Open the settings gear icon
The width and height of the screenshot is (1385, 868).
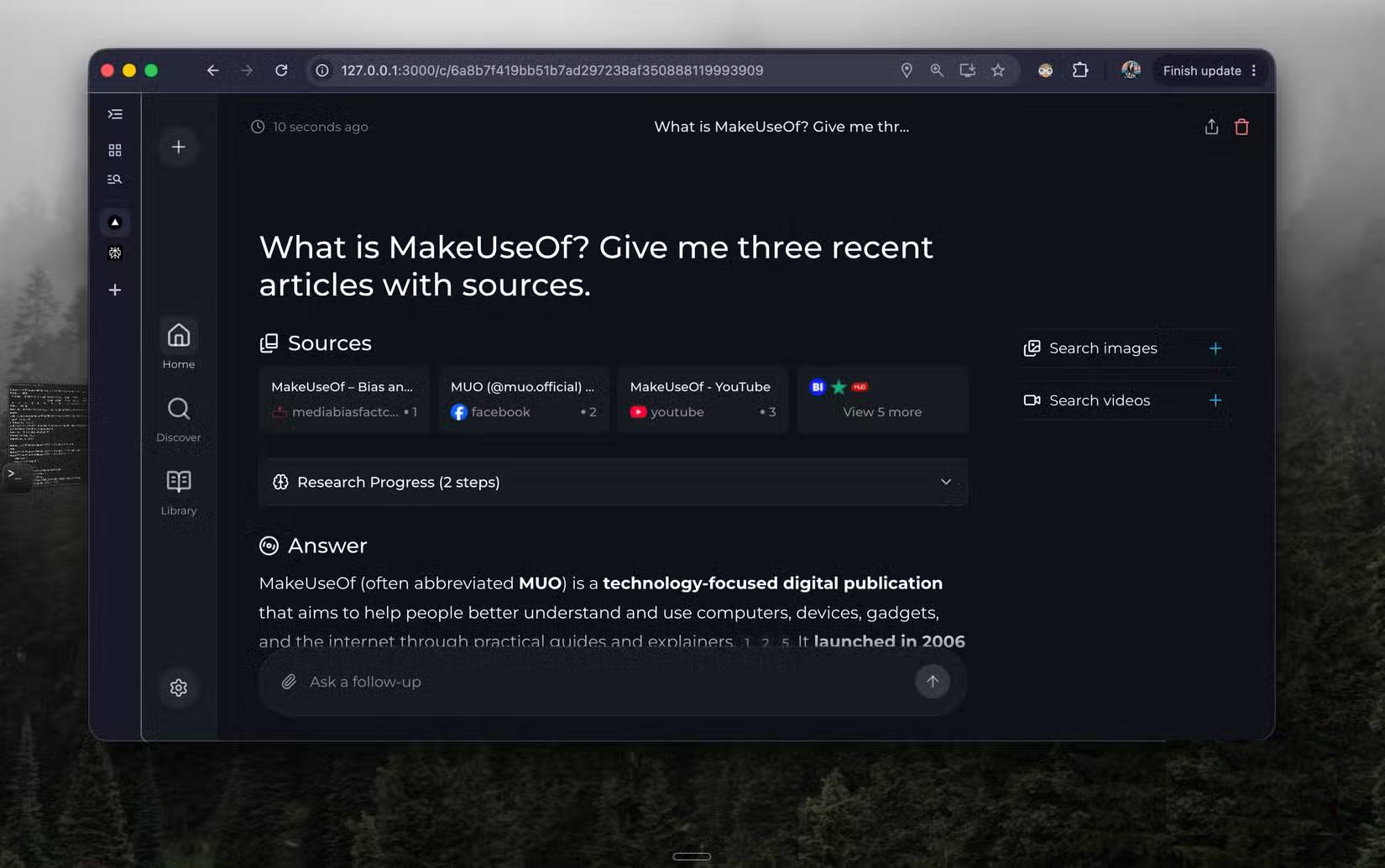pyautogui.click(x=179, y=688)
